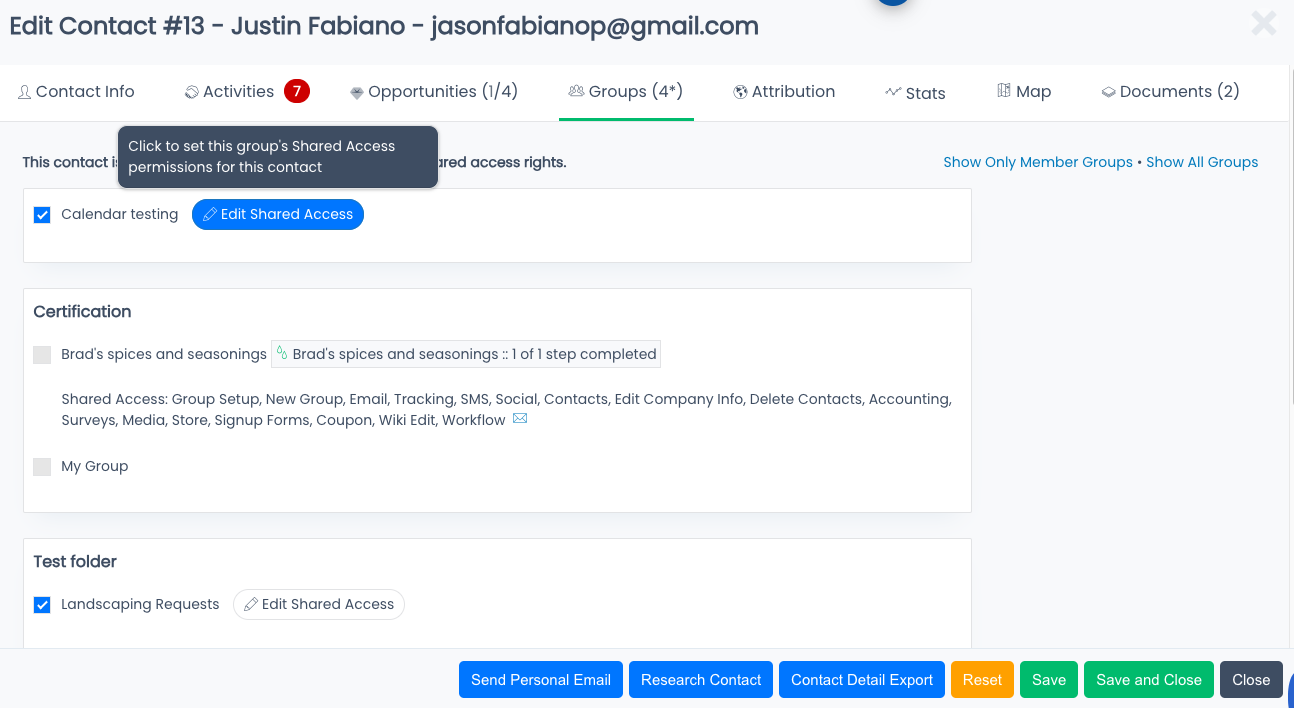Uncheck the Landscaping Requests checkbox
This screenshot has height=708, width=1294.
pyautogui.click(x=42, y=604)
